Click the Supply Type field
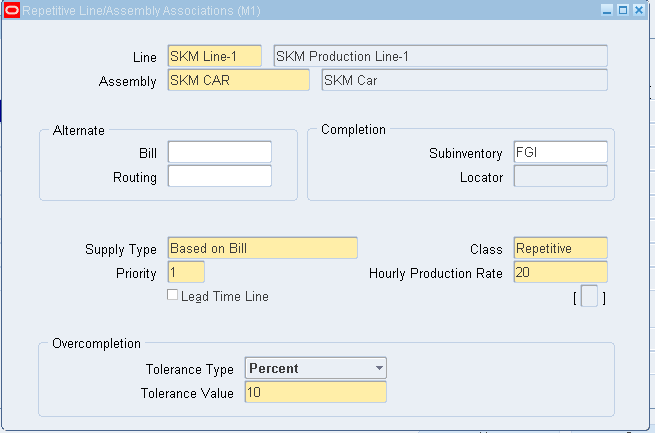 click(263, 248)
